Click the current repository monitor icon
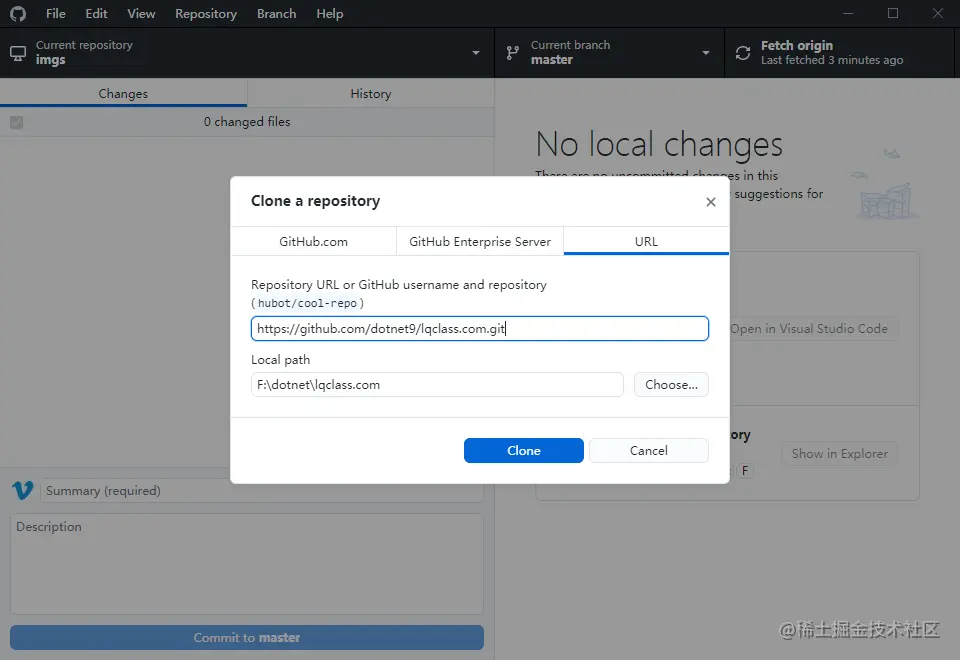This screenshot has height=660, width=960. [18, 53]
